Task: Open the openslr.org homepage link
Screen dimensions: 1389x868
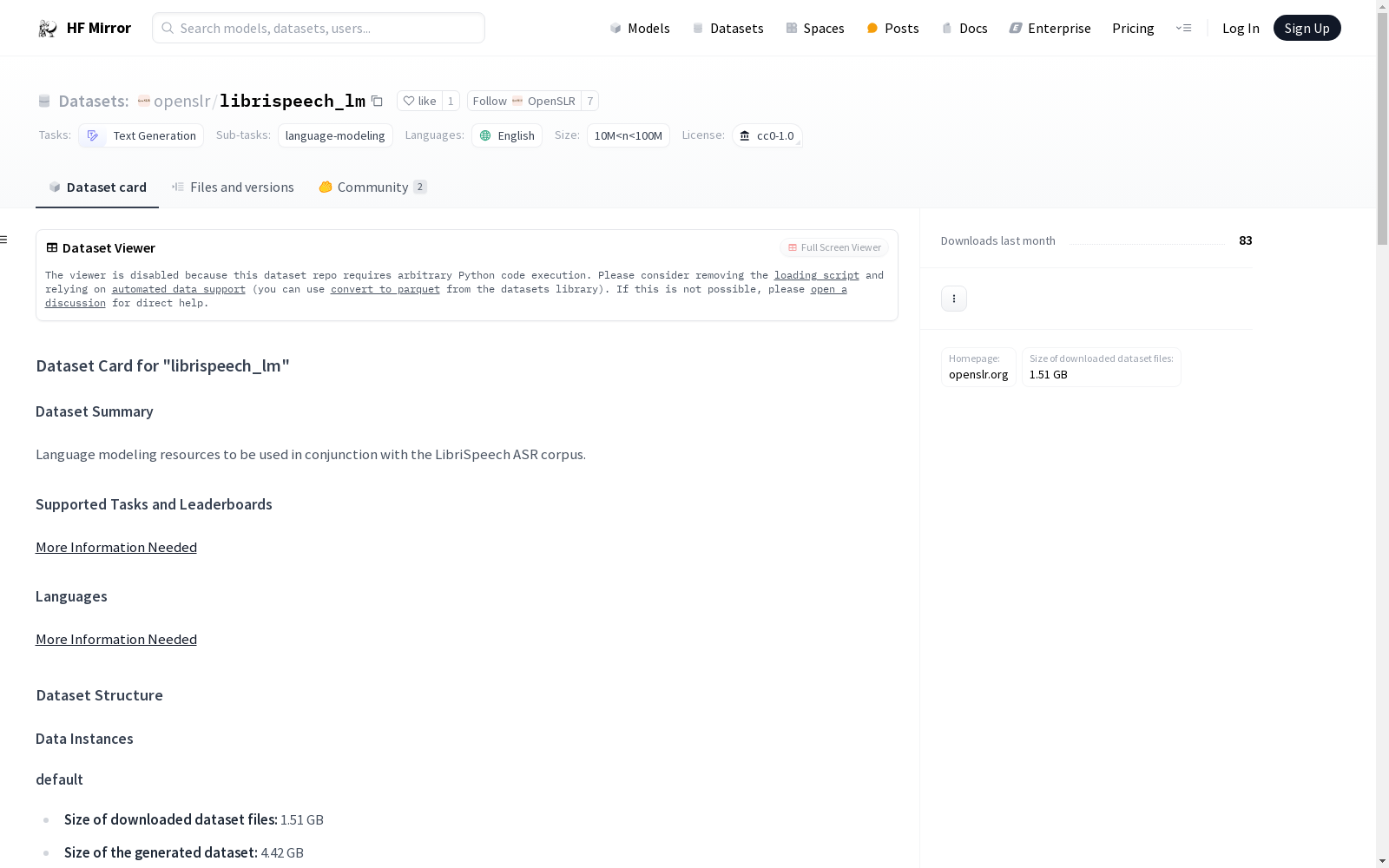Action: (978, 374)
